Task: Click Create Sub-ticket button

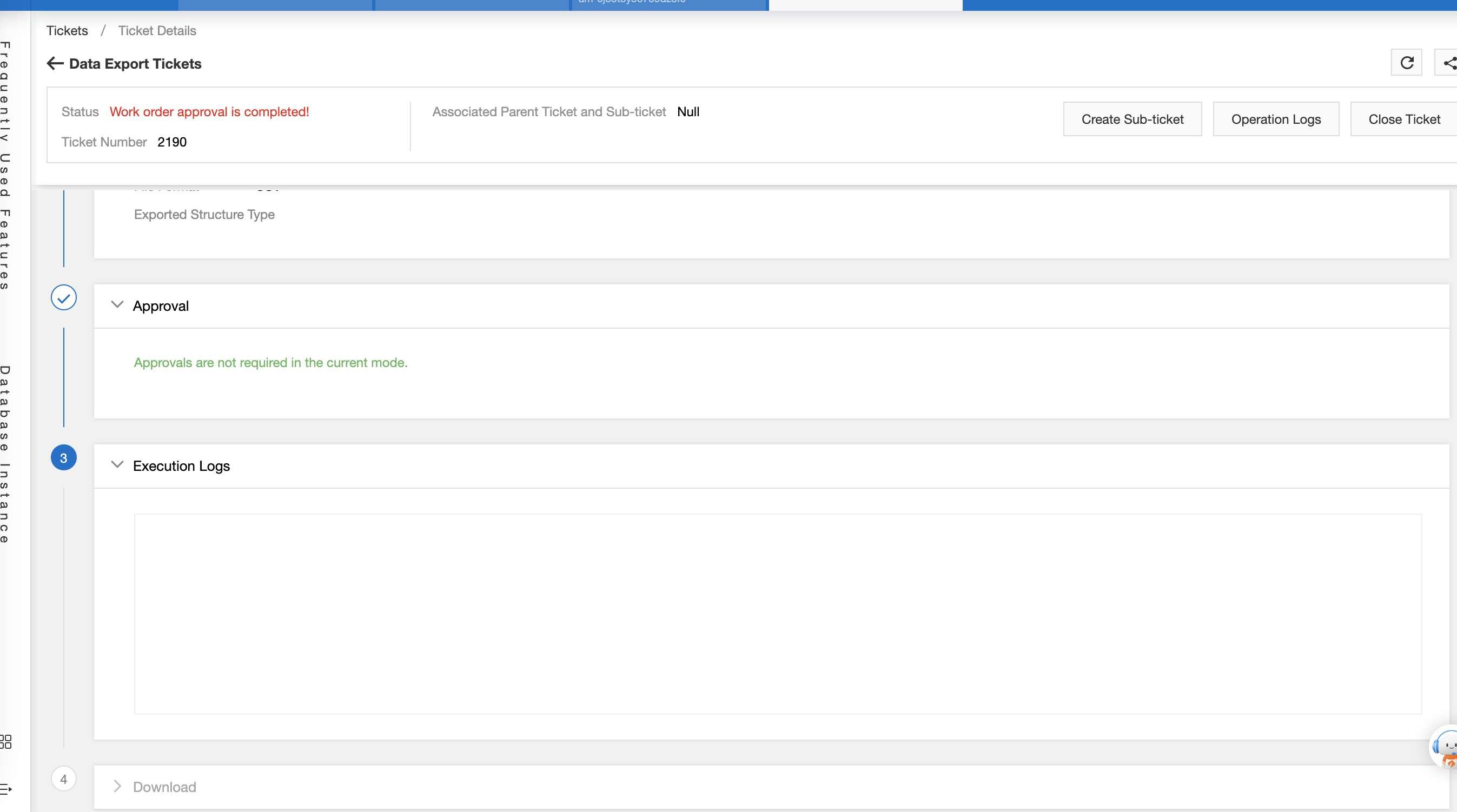Action: (1133, 119)
